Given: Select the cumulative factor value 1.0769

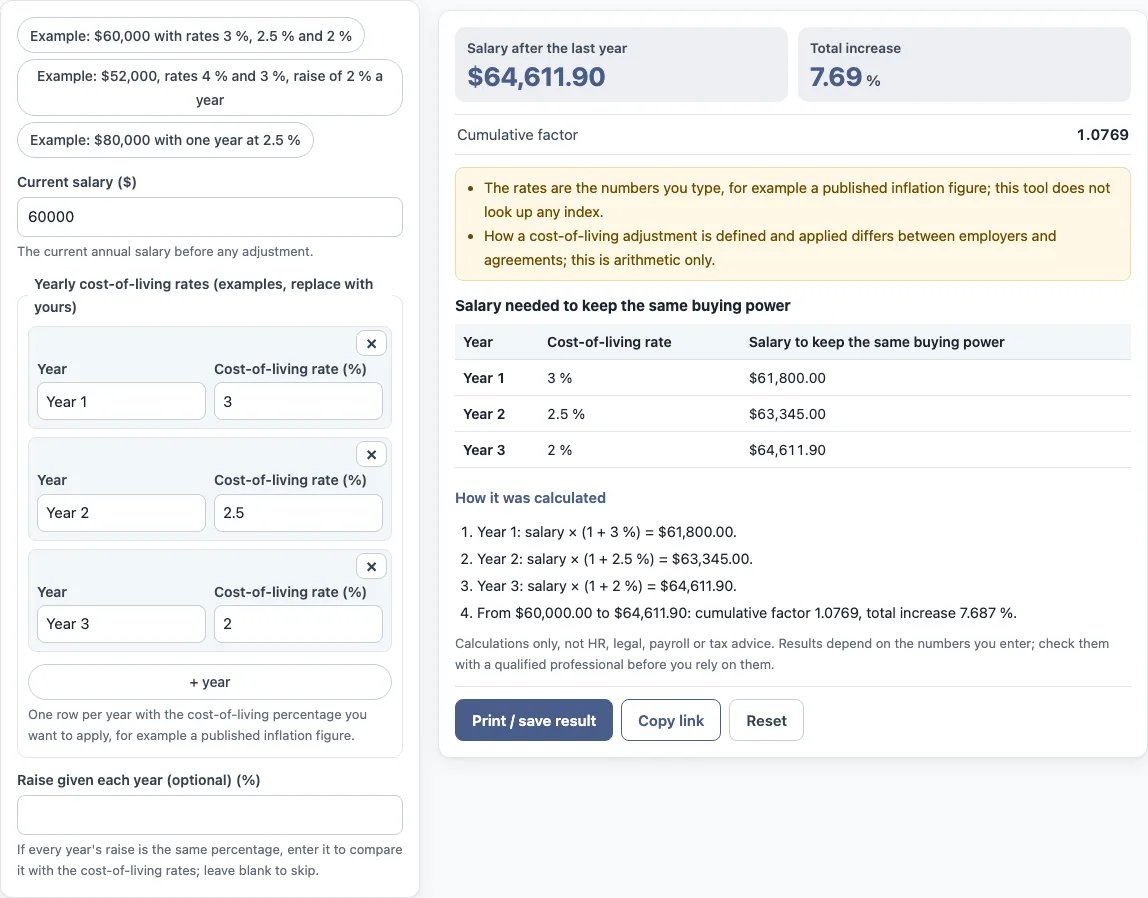Looking at the screenshot, I should pyautogui.click(x=1102, y=135).
